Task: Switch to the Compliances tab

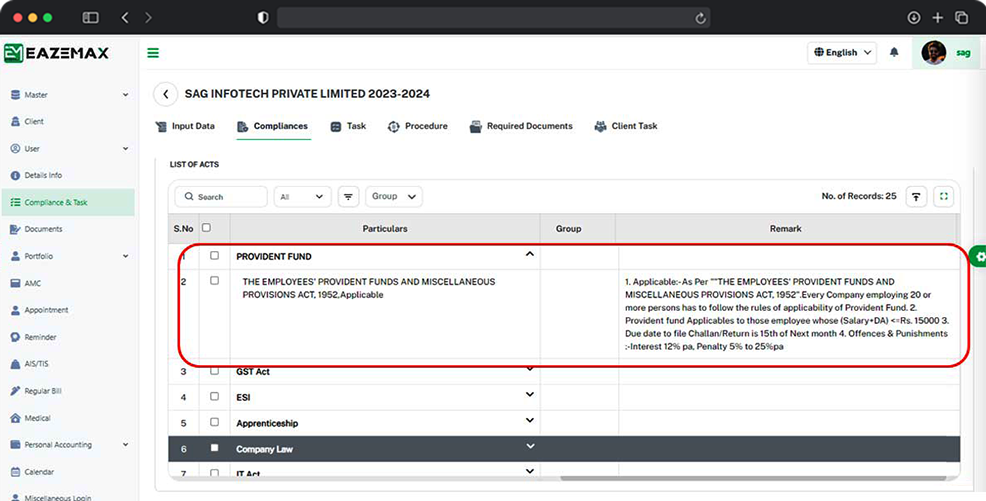Action: [x=272, y=126]
